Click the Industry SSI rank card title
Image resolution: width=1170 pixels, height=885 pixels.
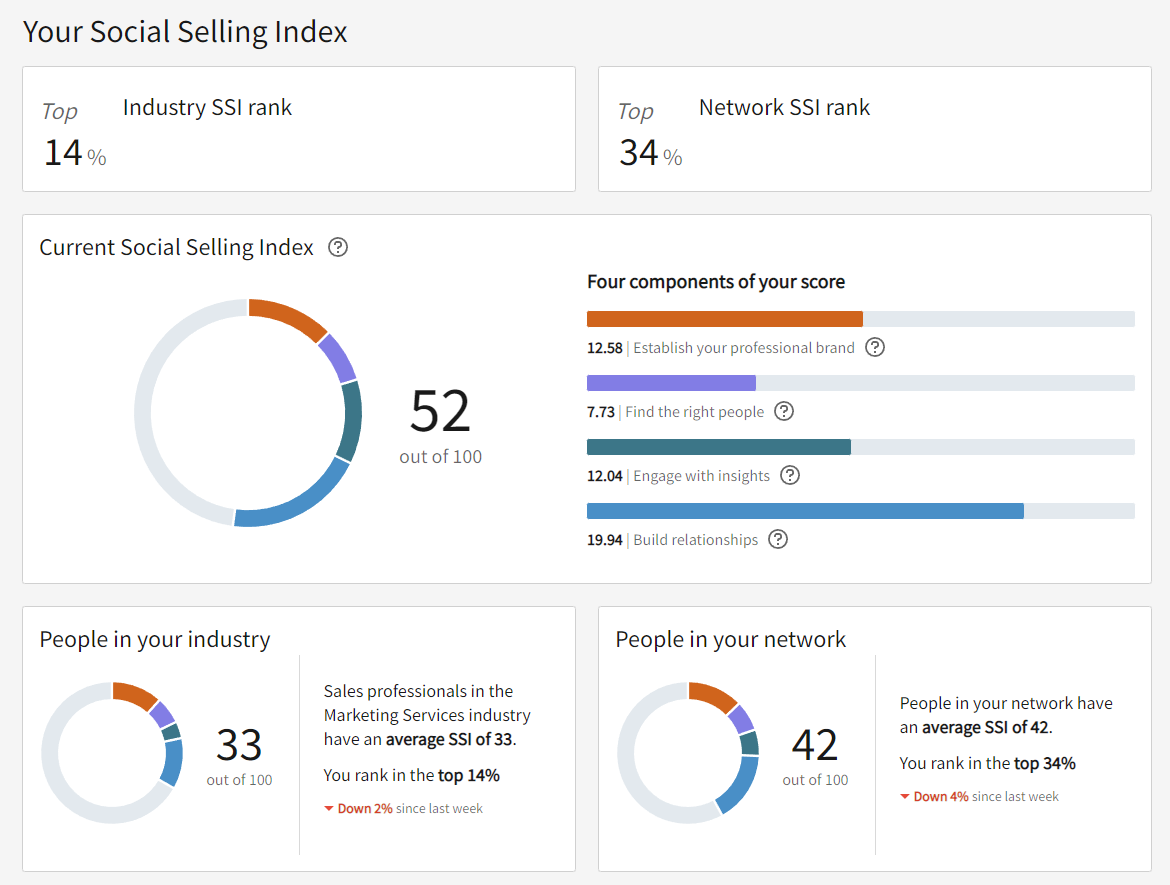pos(207,107)
